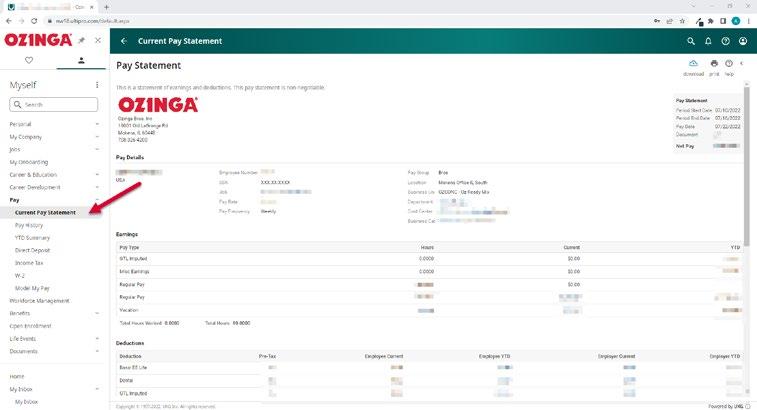Viewport: 757px width, 410px height.
Task: Click the browser back button
Action: (9, 21)
